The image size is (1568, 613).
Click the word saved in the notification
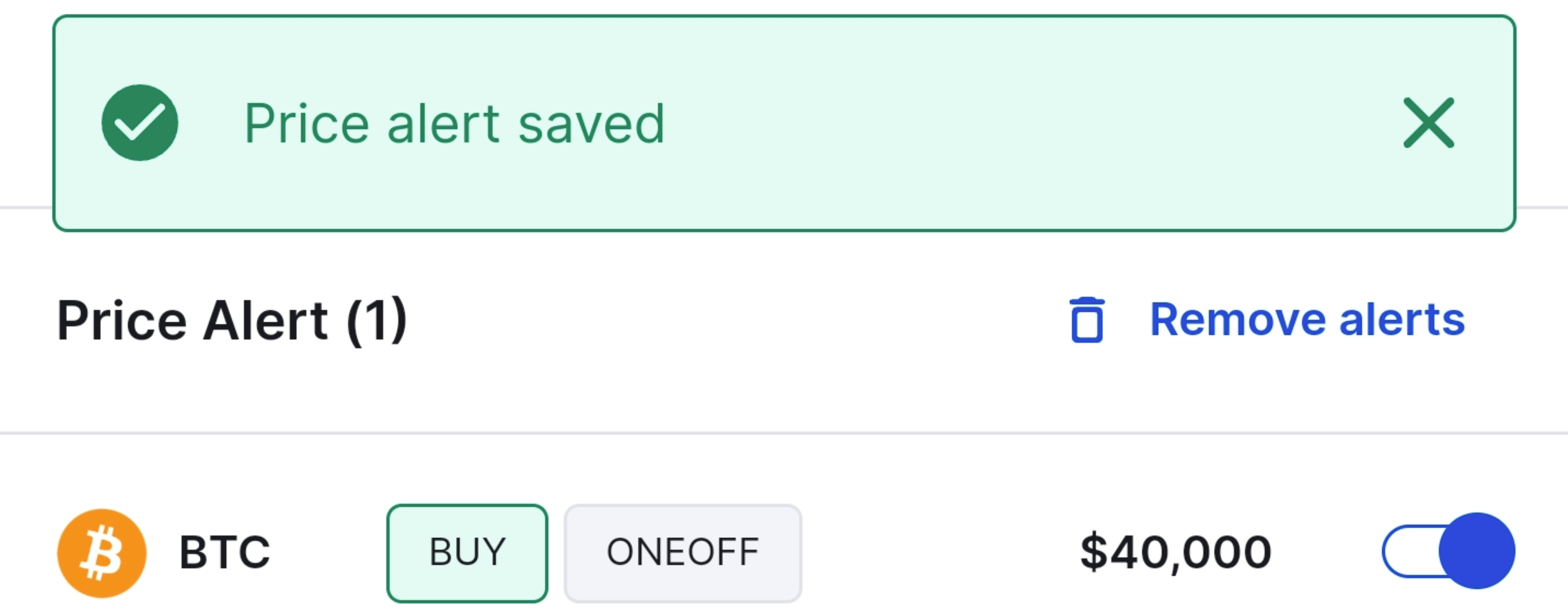tap(591, 124)
